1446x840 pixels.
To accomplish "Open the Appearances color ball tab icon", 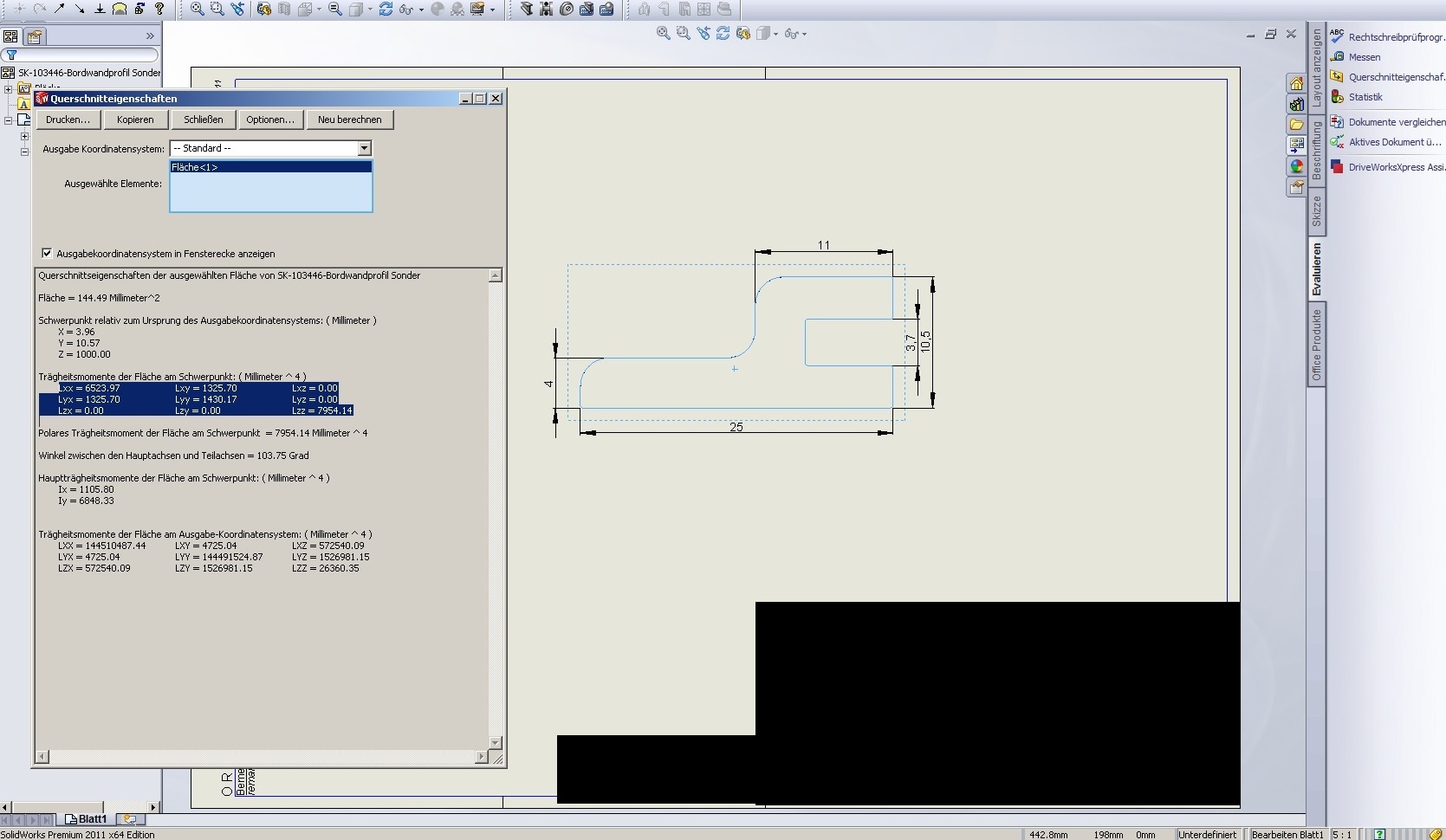I will [x=1296, y=166].
